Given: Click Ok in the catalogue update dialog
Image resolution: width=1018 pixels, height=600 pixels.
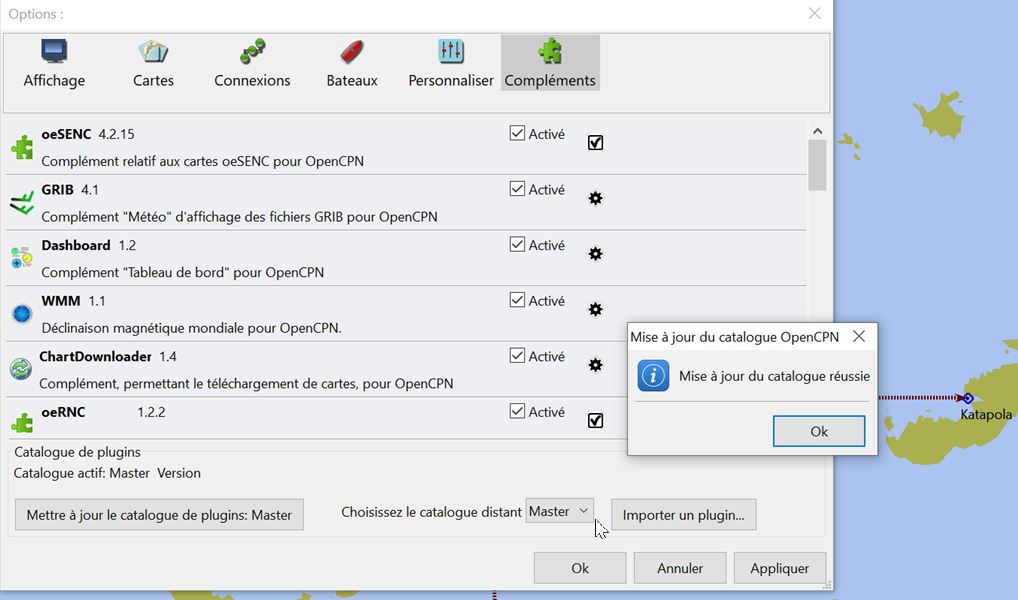Looking at the screenshot, I should pos(819,431).
